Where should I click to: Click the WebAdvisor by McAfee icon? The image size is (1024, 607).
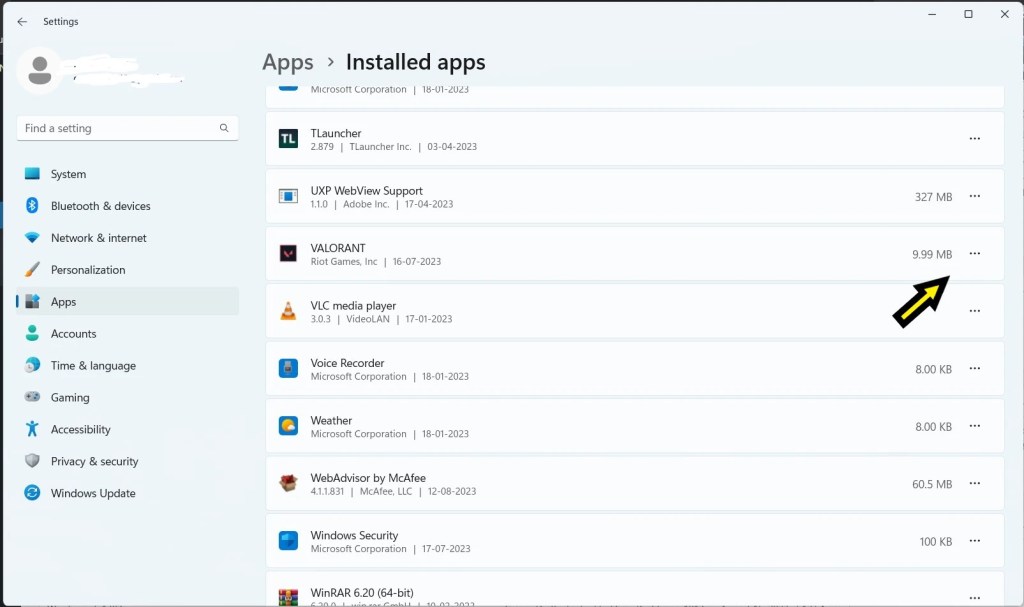tap(288, 484)
